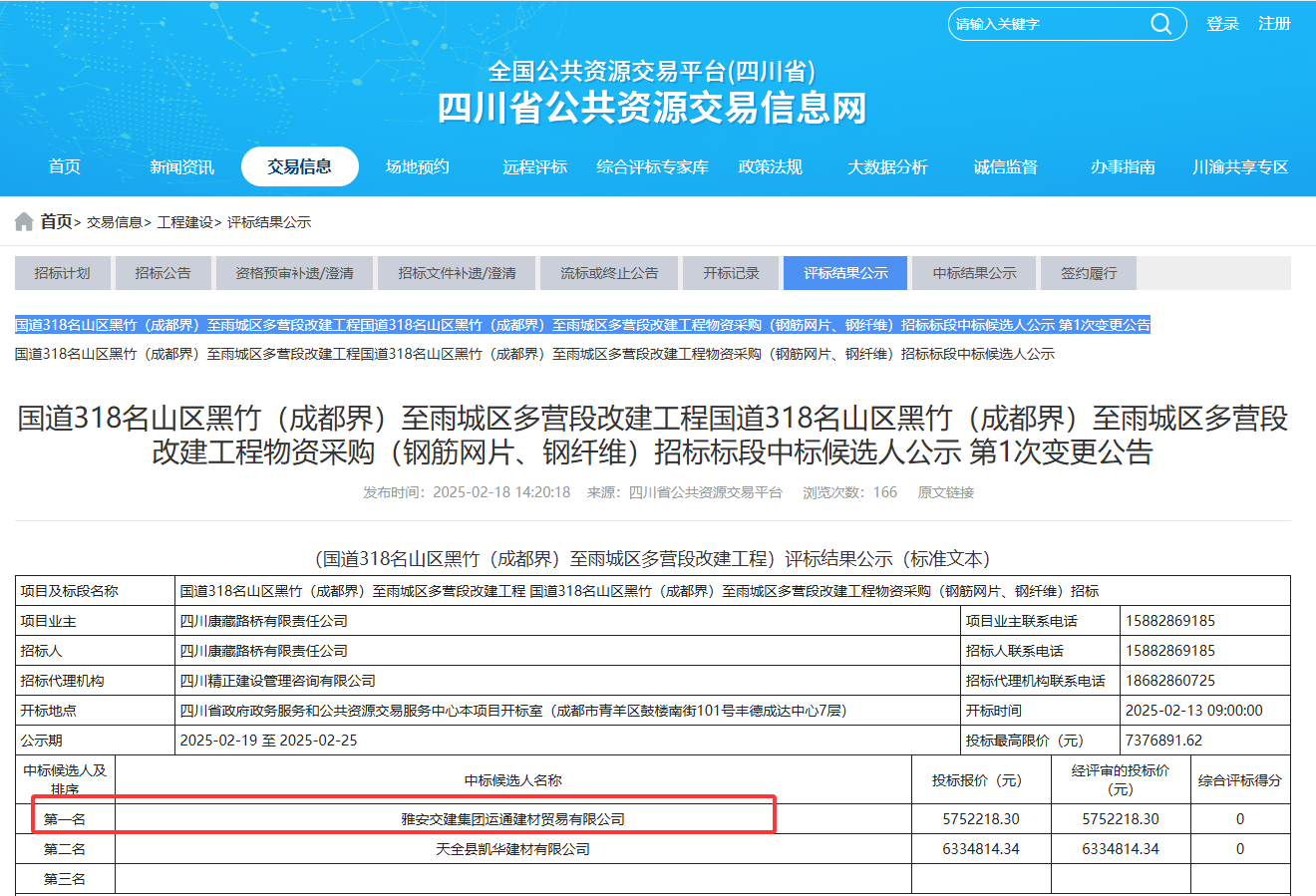Viewport: 1316px width, 896px height.
Task: Open 综合评标专家库 navigation item
Action: (x=652, y=167)
